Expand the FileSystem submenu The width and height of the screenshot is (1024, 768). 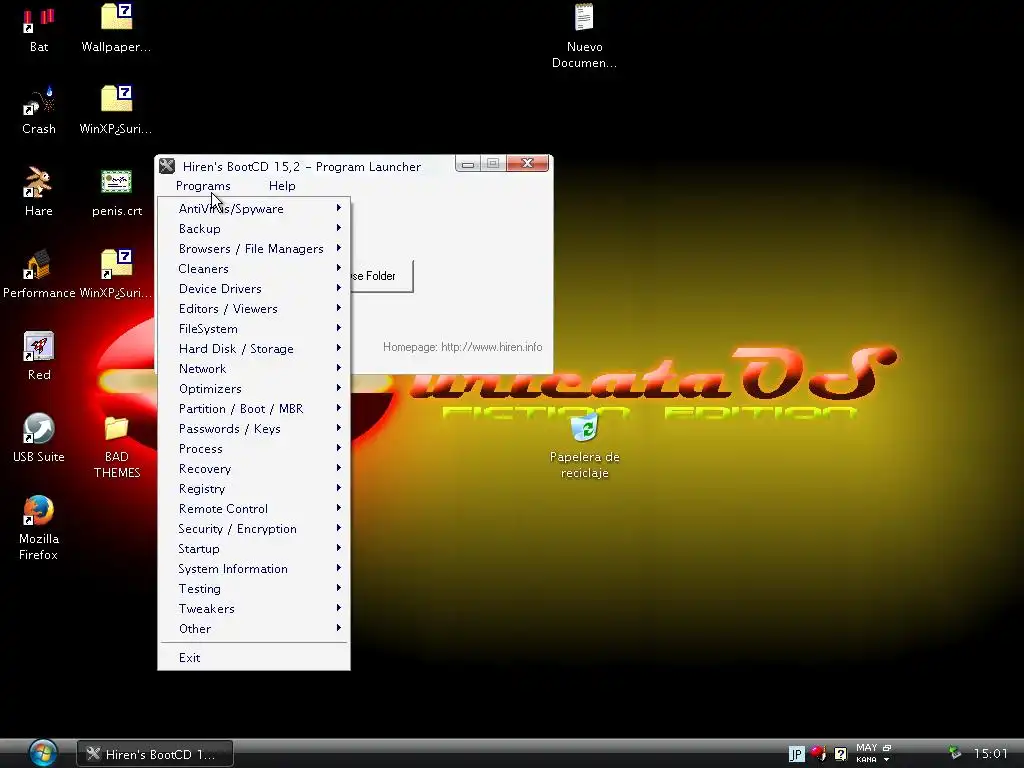(254, 328)
